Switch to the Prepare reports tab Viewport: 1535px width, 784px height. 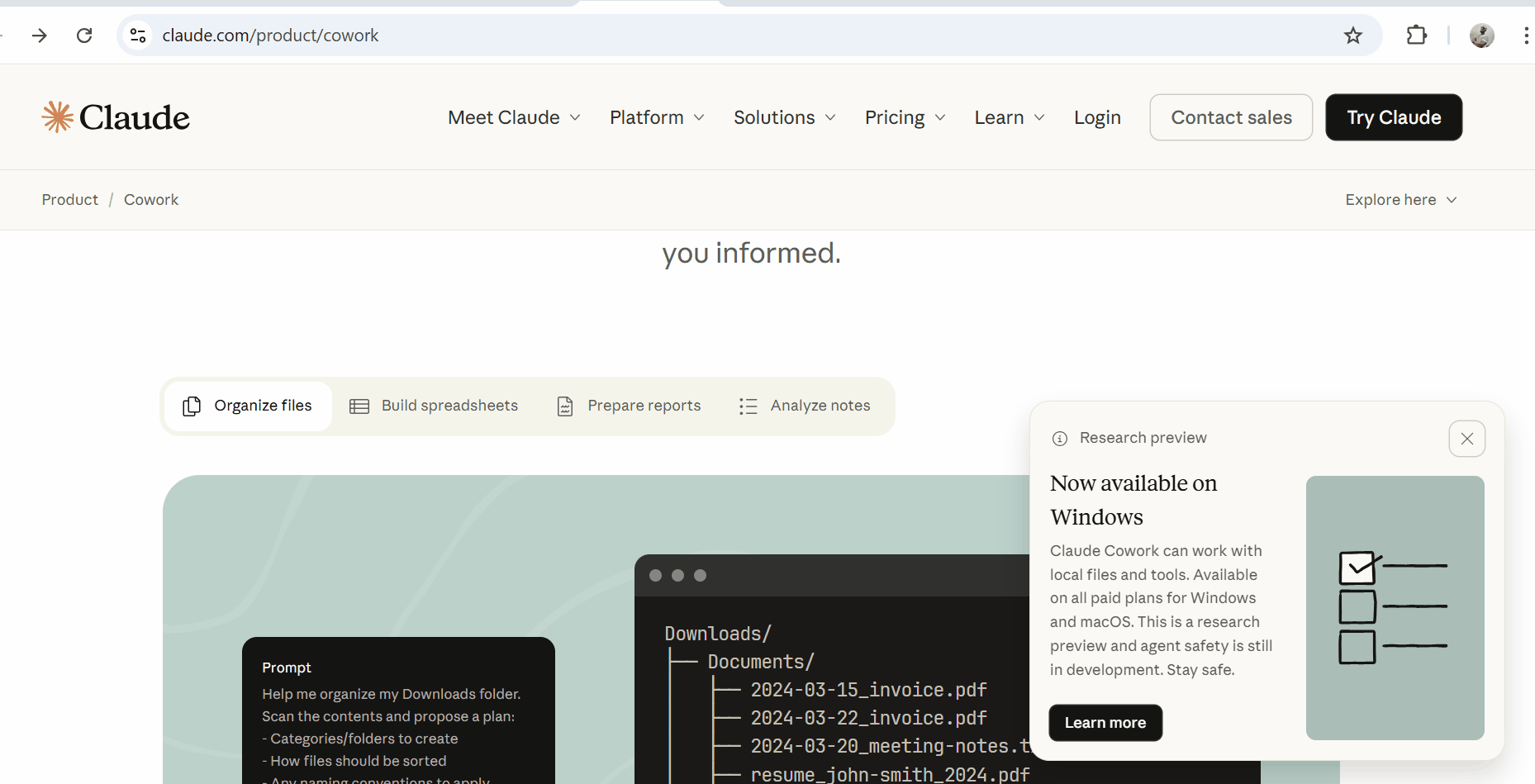(629, 406)
